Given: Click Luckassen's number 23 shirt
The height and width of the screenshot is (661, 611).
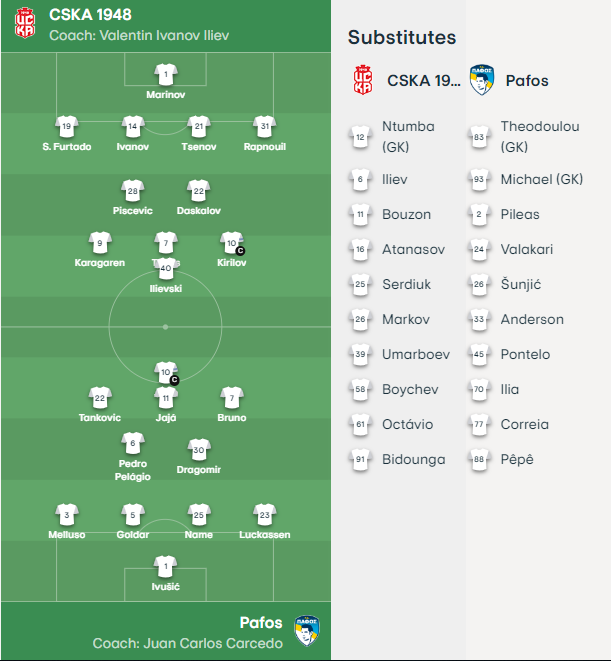Looking at the screenshot, I should coord(265,515).
